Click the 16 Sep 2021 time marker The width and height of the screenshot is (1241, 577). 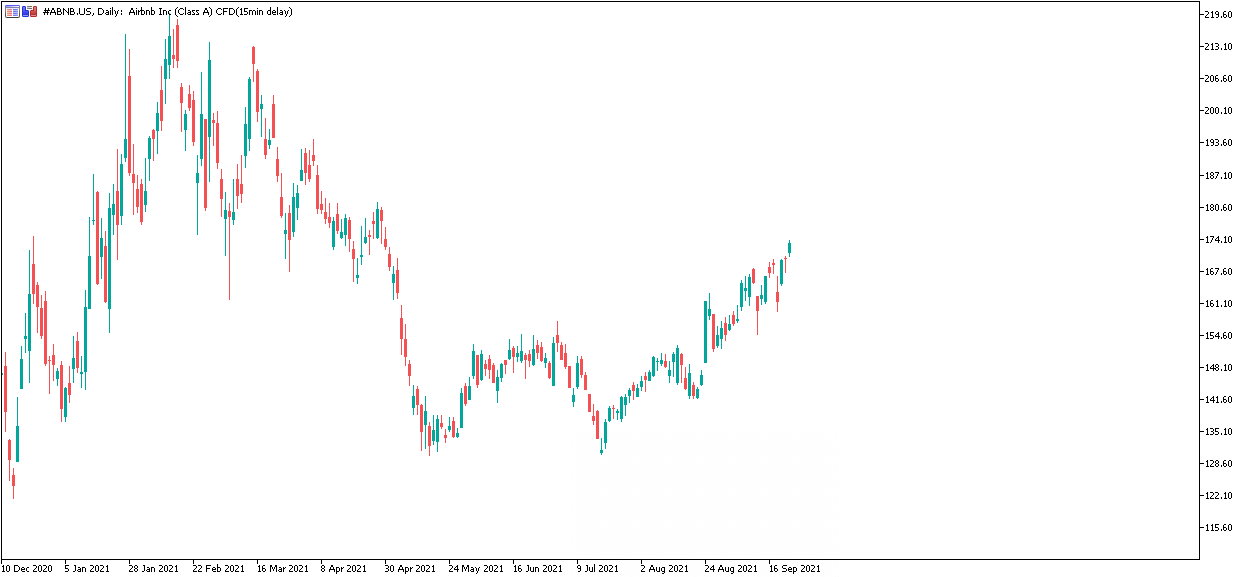click(795, 568)
